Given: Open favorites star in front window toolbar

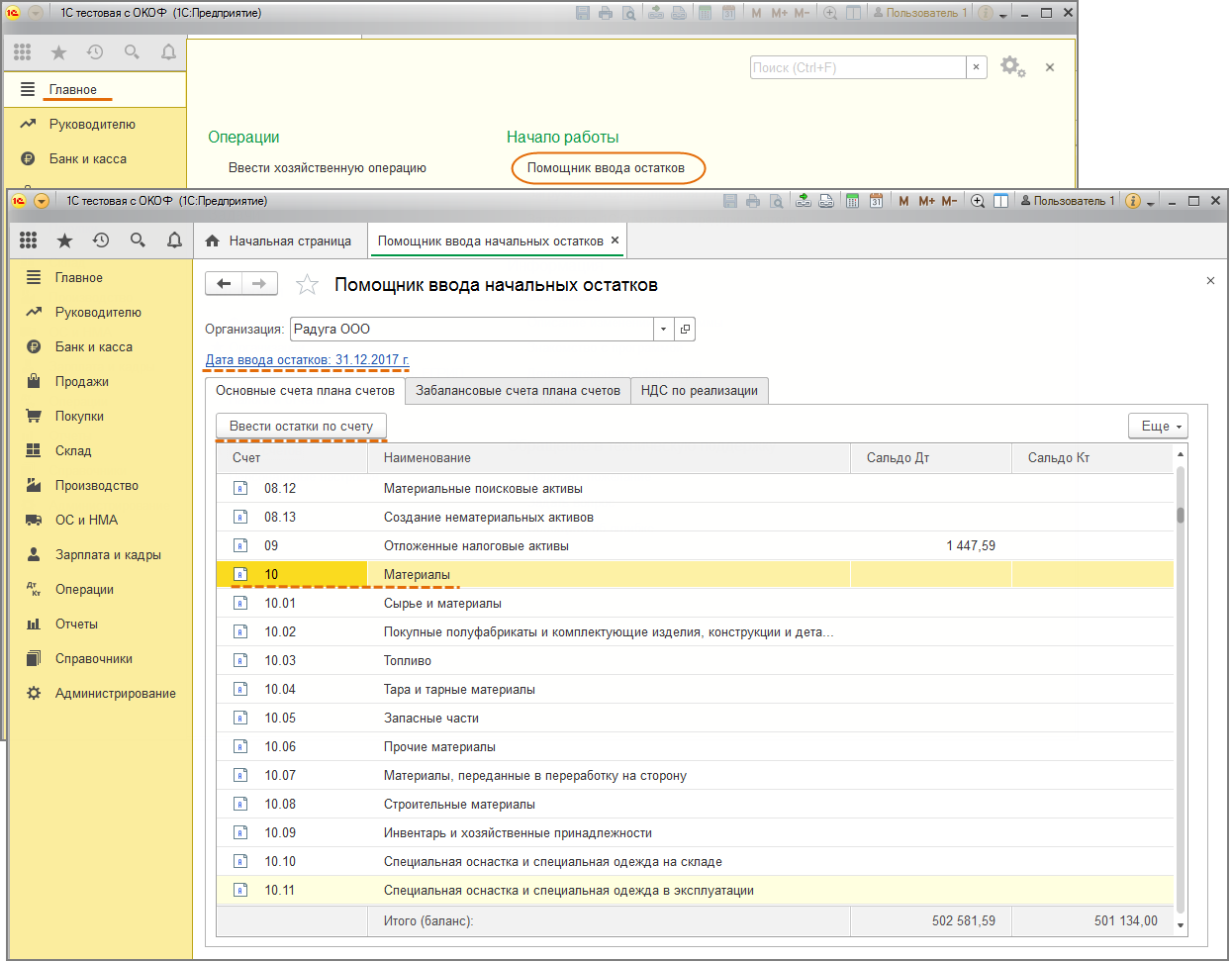Looking at the screenshot, I should coord(64,240).
